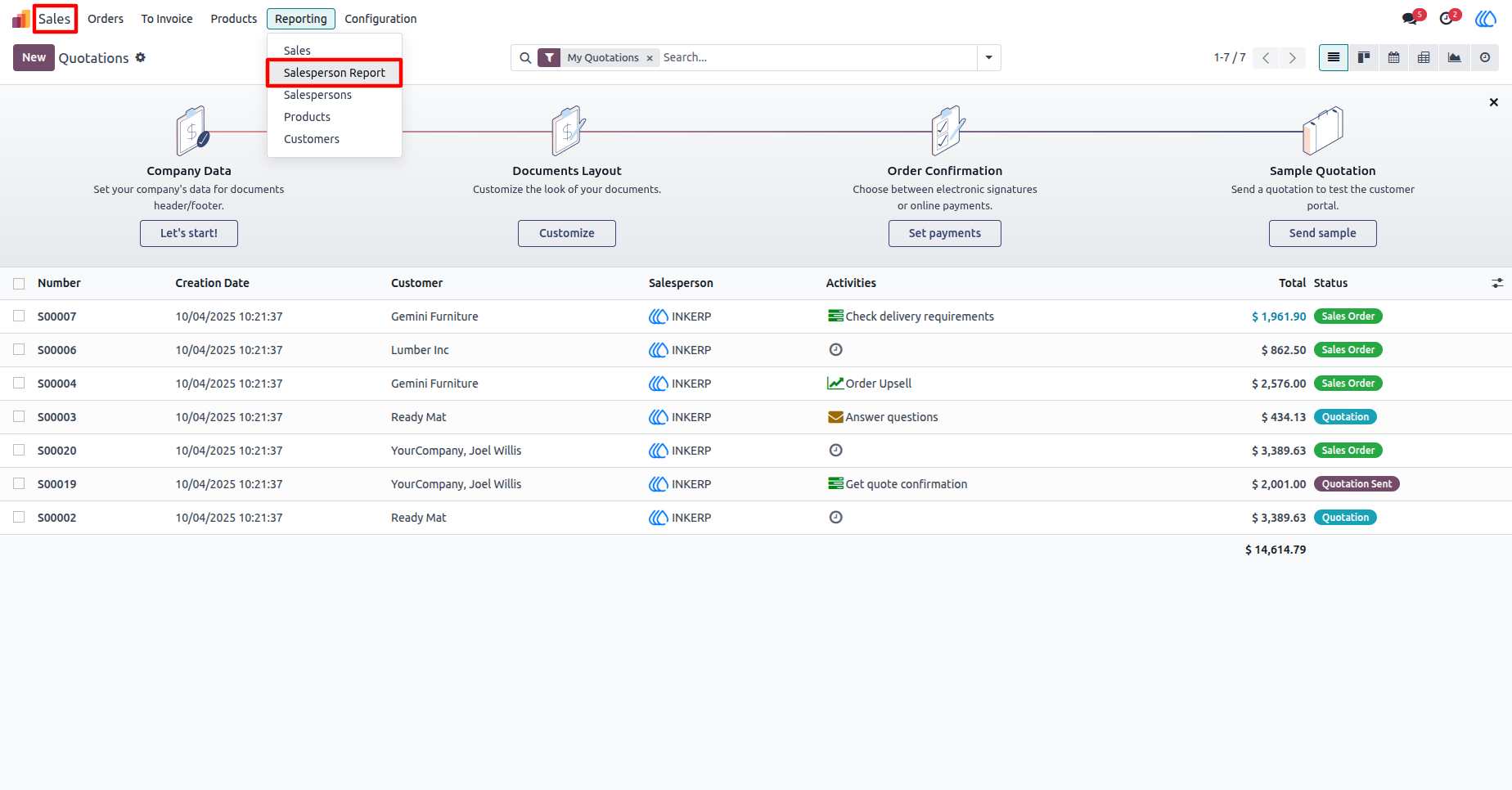The image size is (1512, 790).
Task: Click the Odoo app home icon
Action: [20, 18]
